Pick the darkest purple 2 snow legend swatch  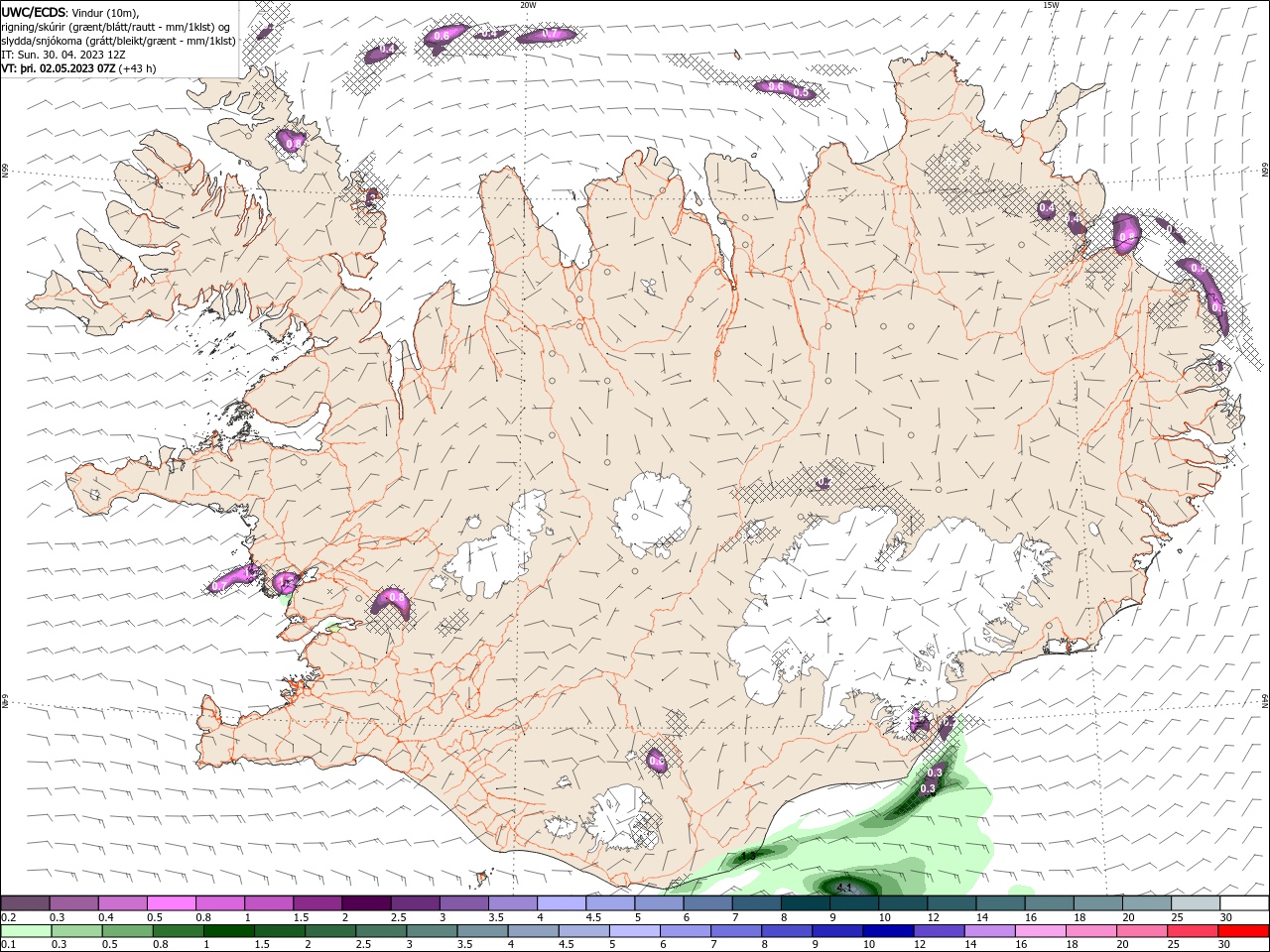click(x=366, y=903)
